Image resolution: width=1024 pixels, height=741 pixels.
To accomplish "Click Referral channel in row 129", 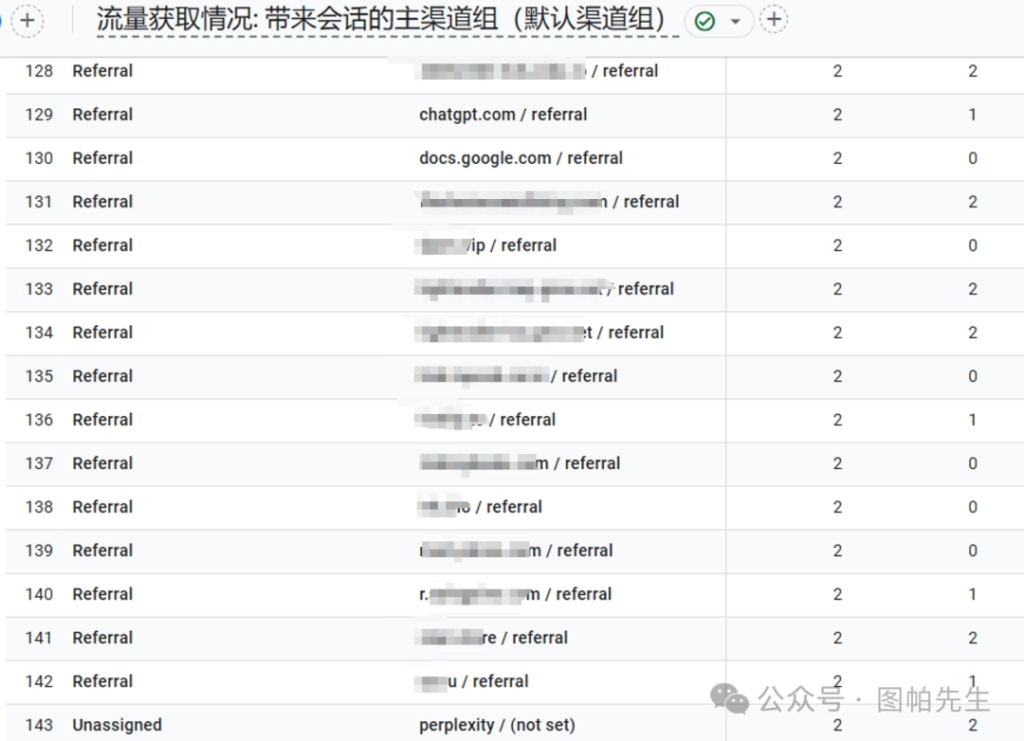I will pos(102,115).
